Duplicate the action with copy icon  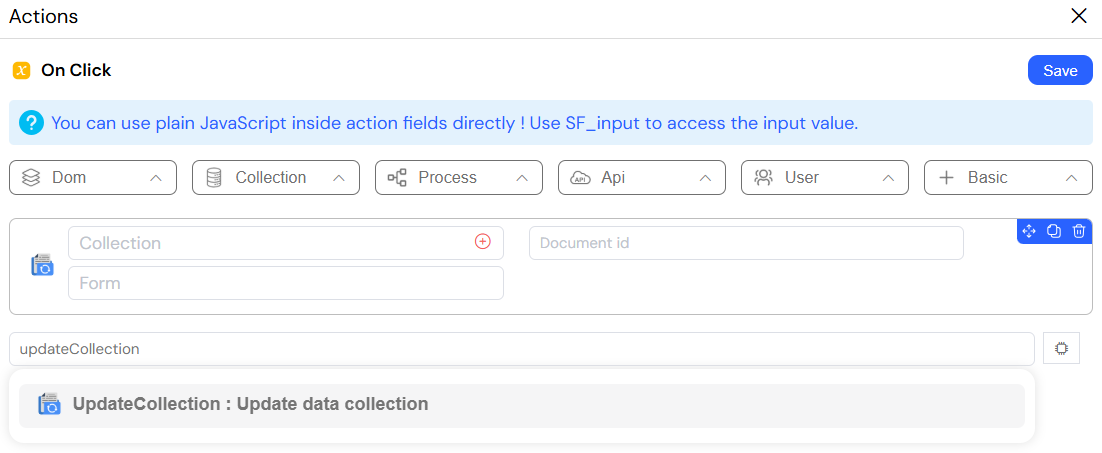coord(1054,231)
